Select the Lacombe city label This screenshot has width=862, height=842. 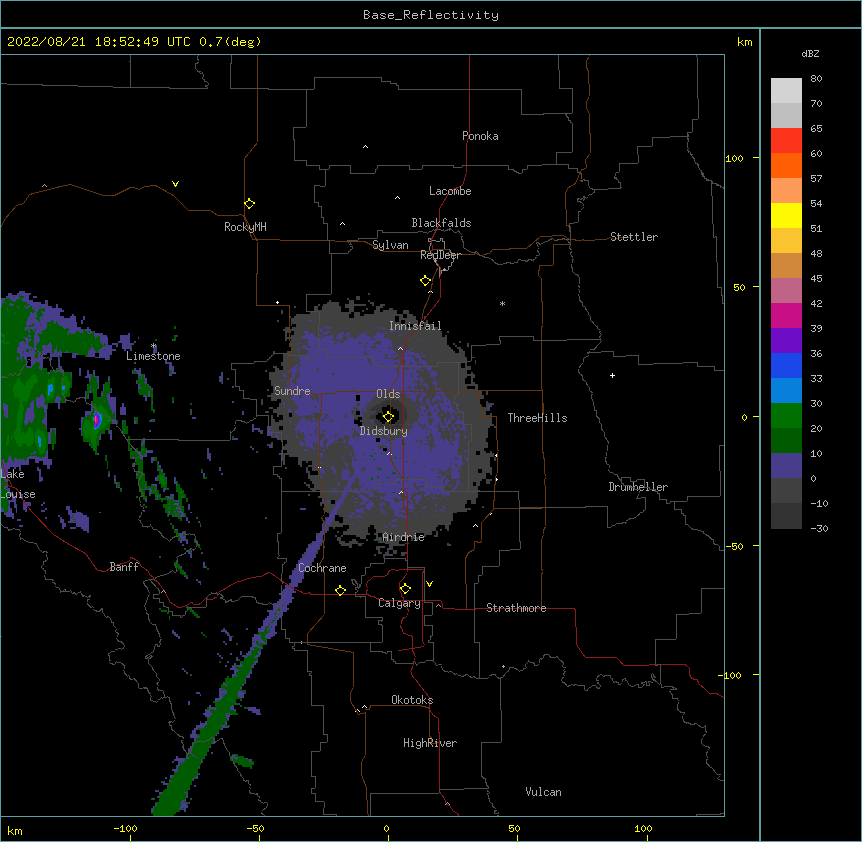click(450, 191)
